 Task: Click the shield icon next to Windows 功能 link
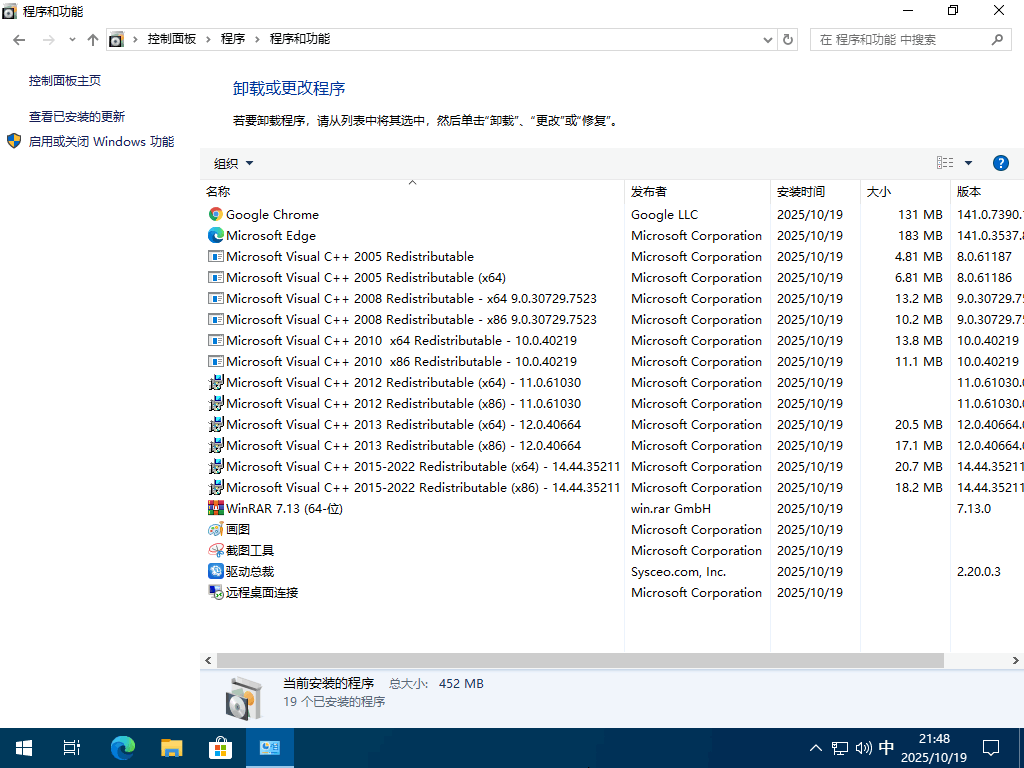point(13,141)
